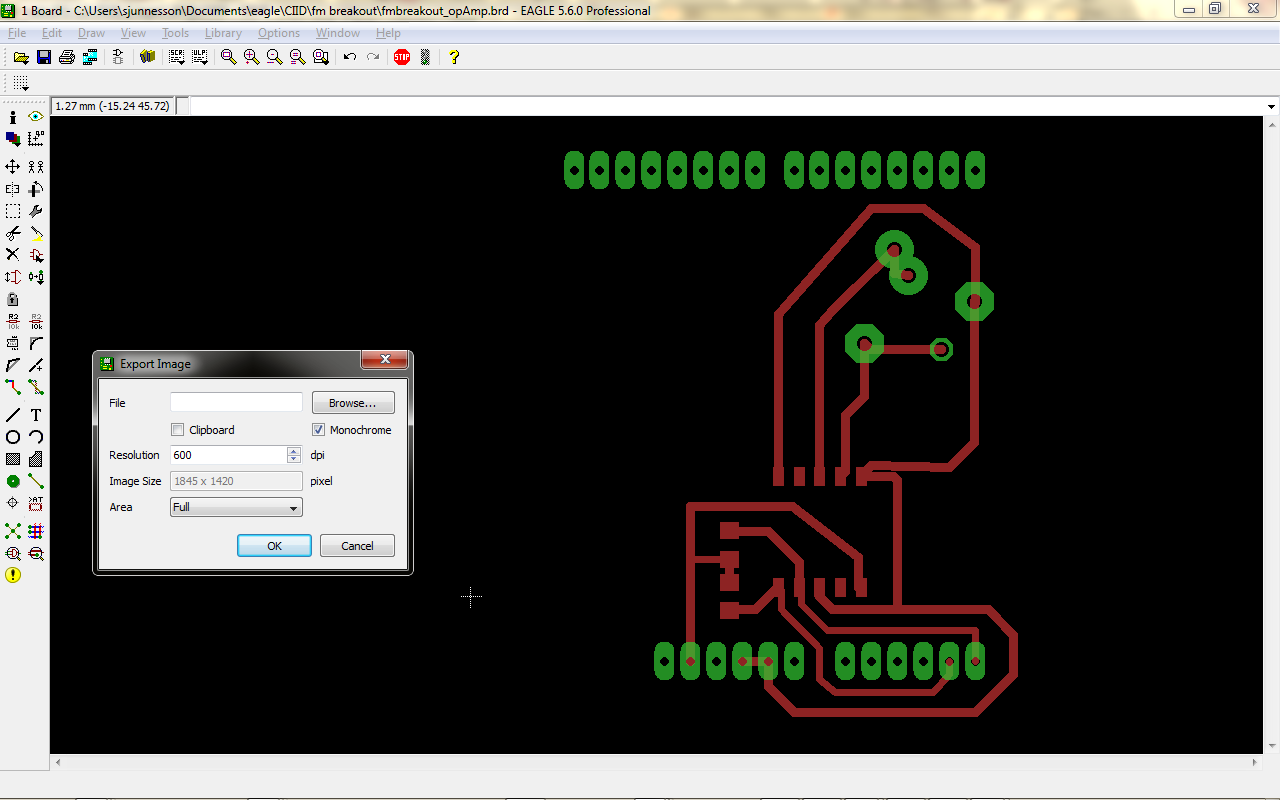Select the Add component tool

(x=36, y=255)
